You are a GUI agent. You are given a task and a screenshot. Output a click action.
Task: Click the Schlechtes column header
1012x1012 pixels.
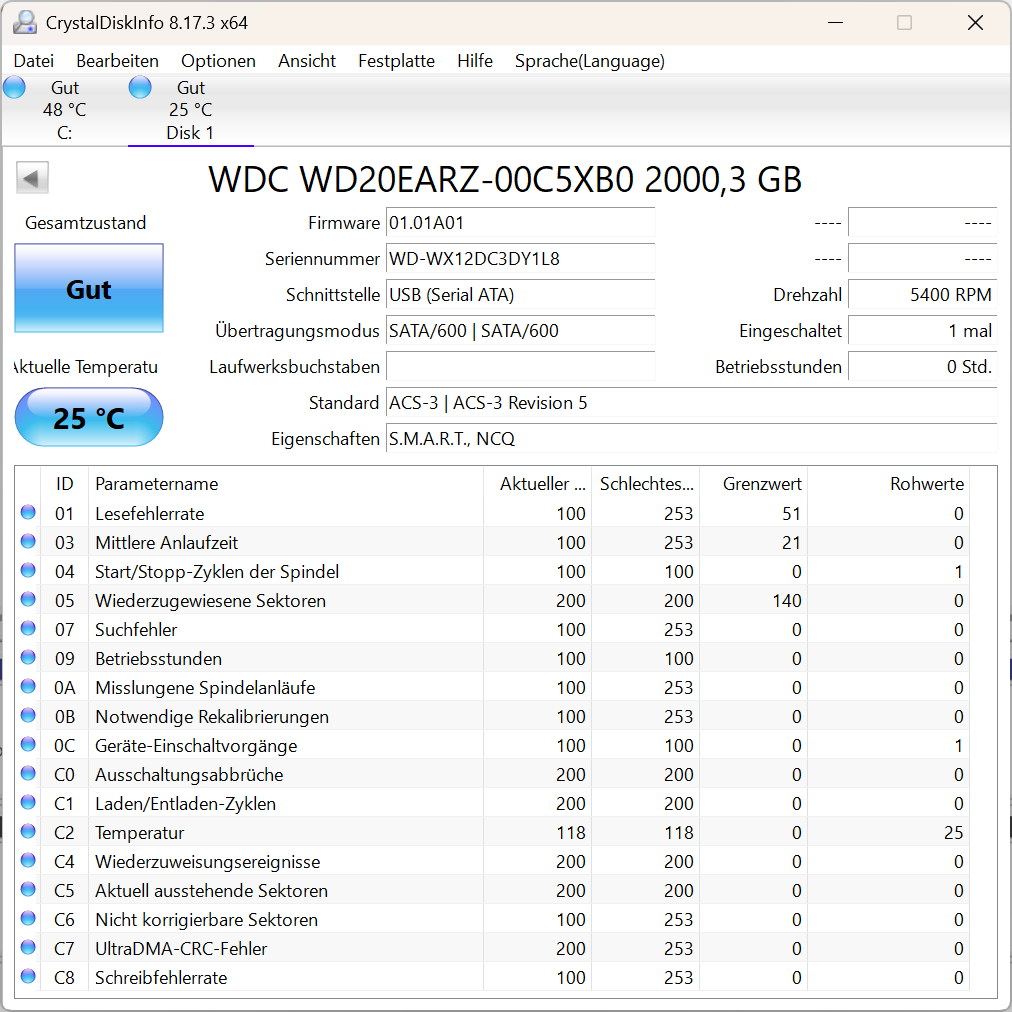point(645,483)
